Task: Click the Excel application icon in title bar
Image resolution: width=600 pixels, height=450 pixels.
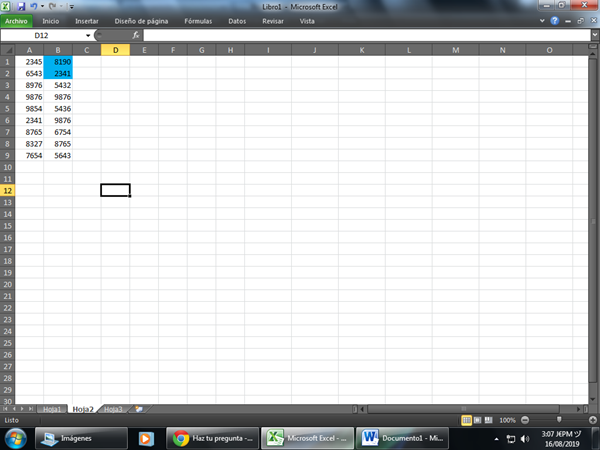Action: click(5, 6)
